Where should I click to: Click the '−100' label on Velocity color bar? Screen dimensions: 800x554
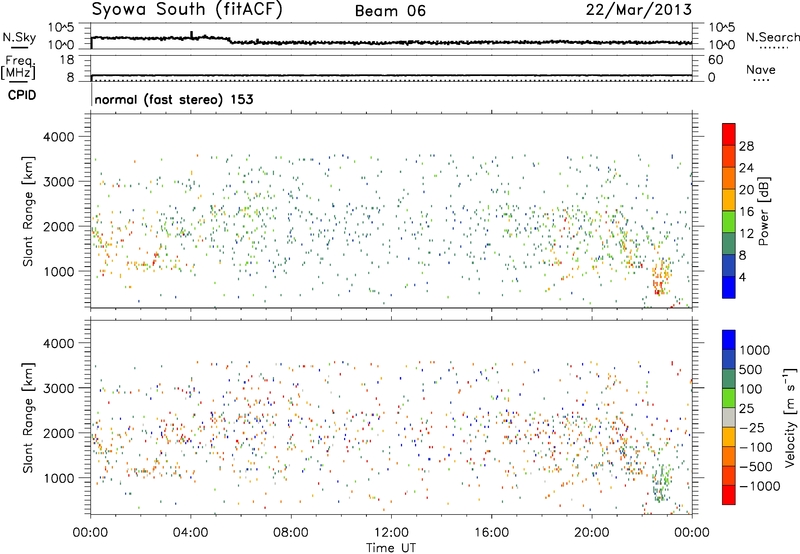[x=756, y=447]
